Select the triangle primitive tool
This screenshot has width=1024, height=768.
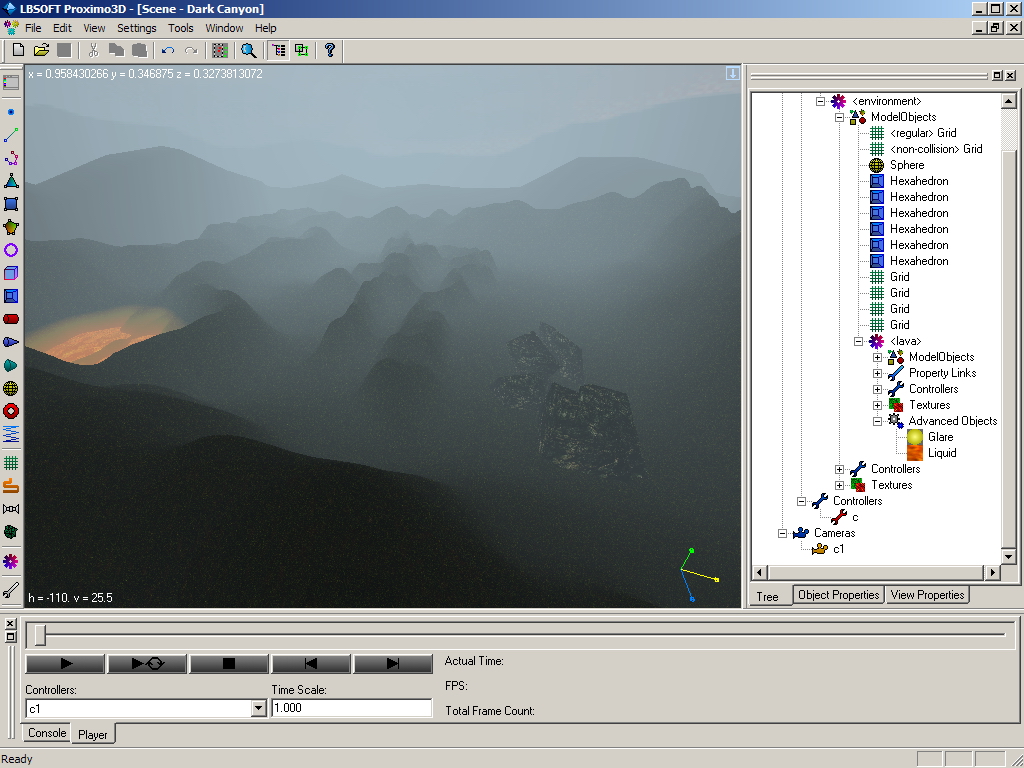pyautogui.click(x=11, y=181)
